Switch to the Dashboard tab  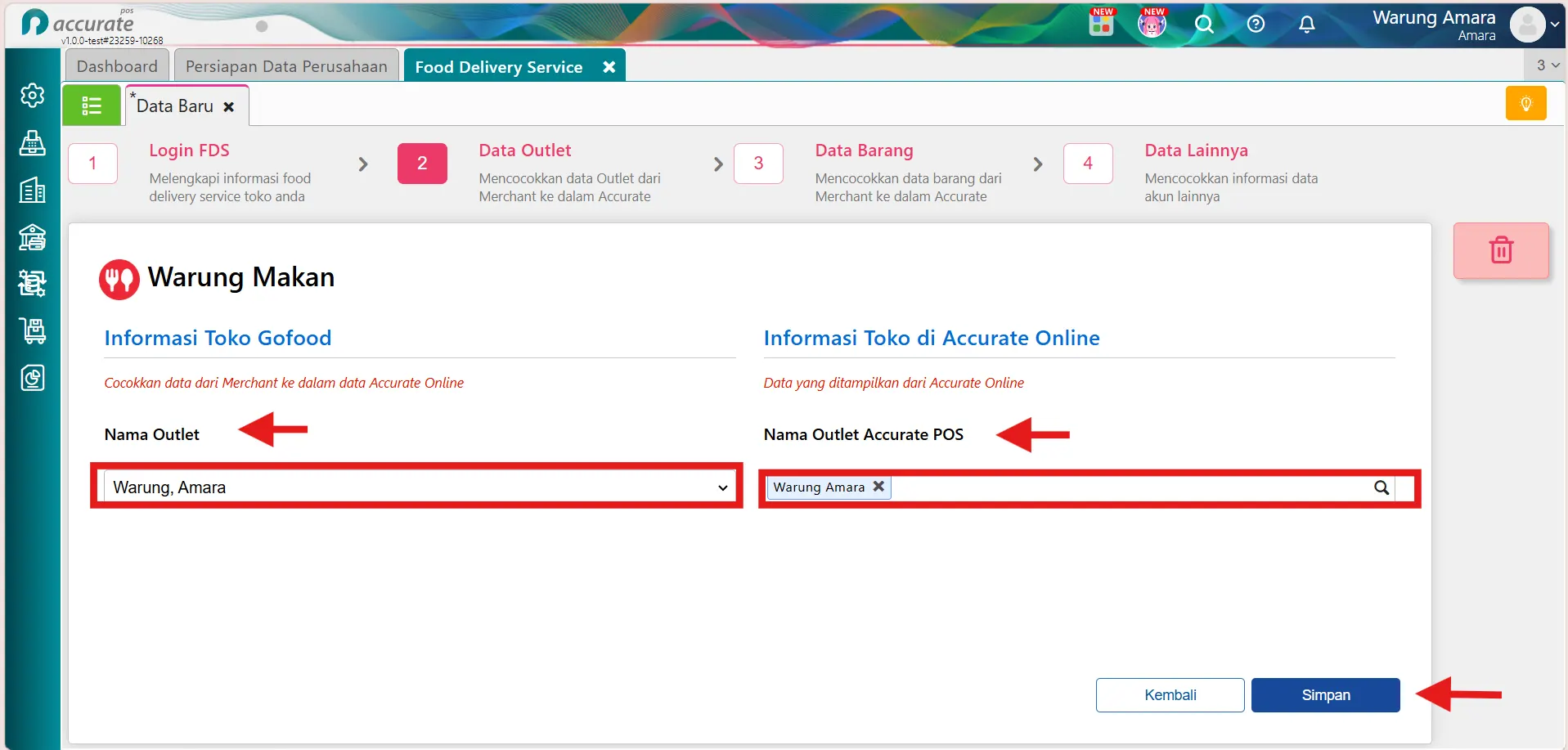coord(117,66)
